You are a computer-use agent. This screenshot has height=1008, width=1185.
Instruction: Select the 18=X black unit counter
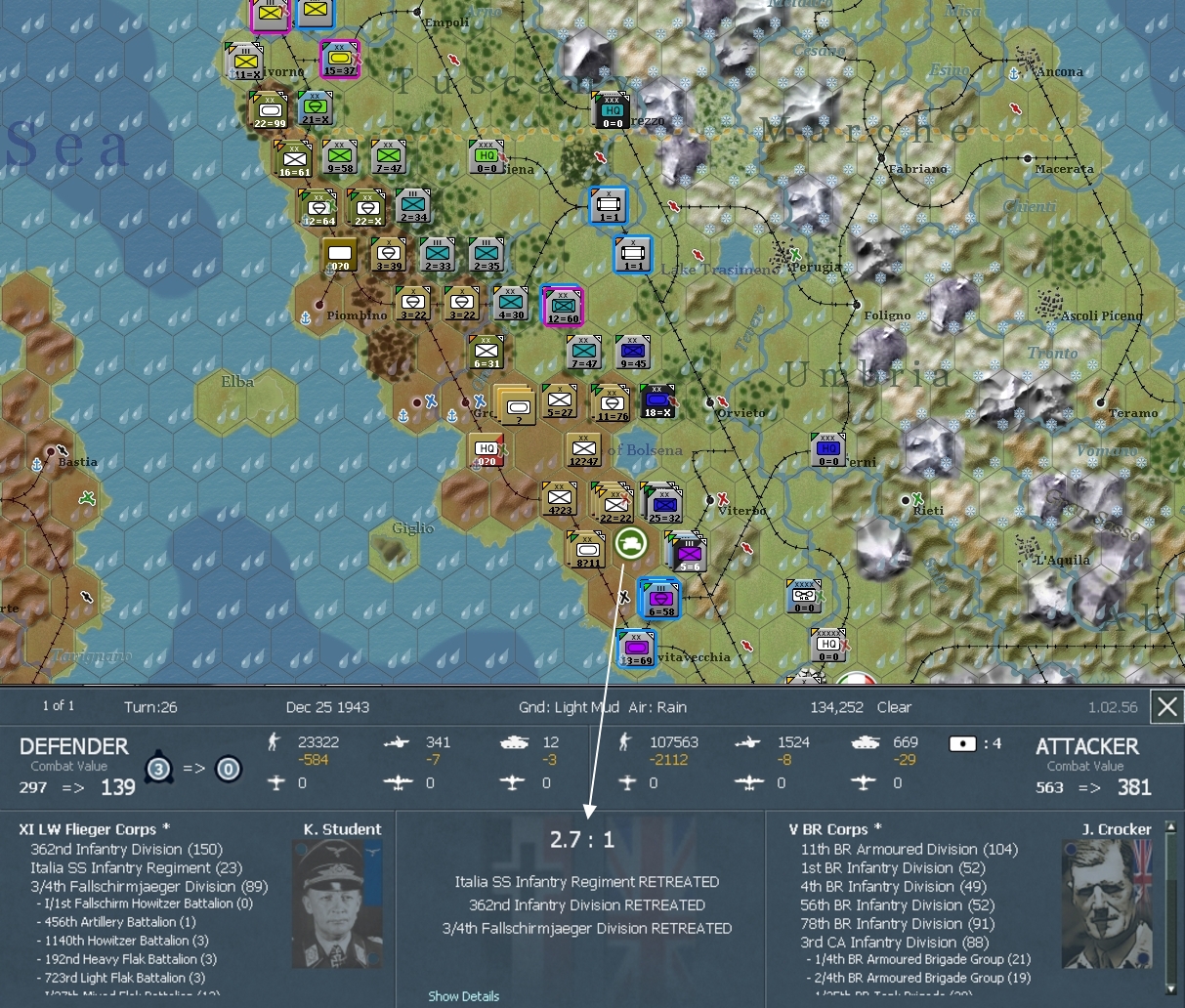coord(656,400)
